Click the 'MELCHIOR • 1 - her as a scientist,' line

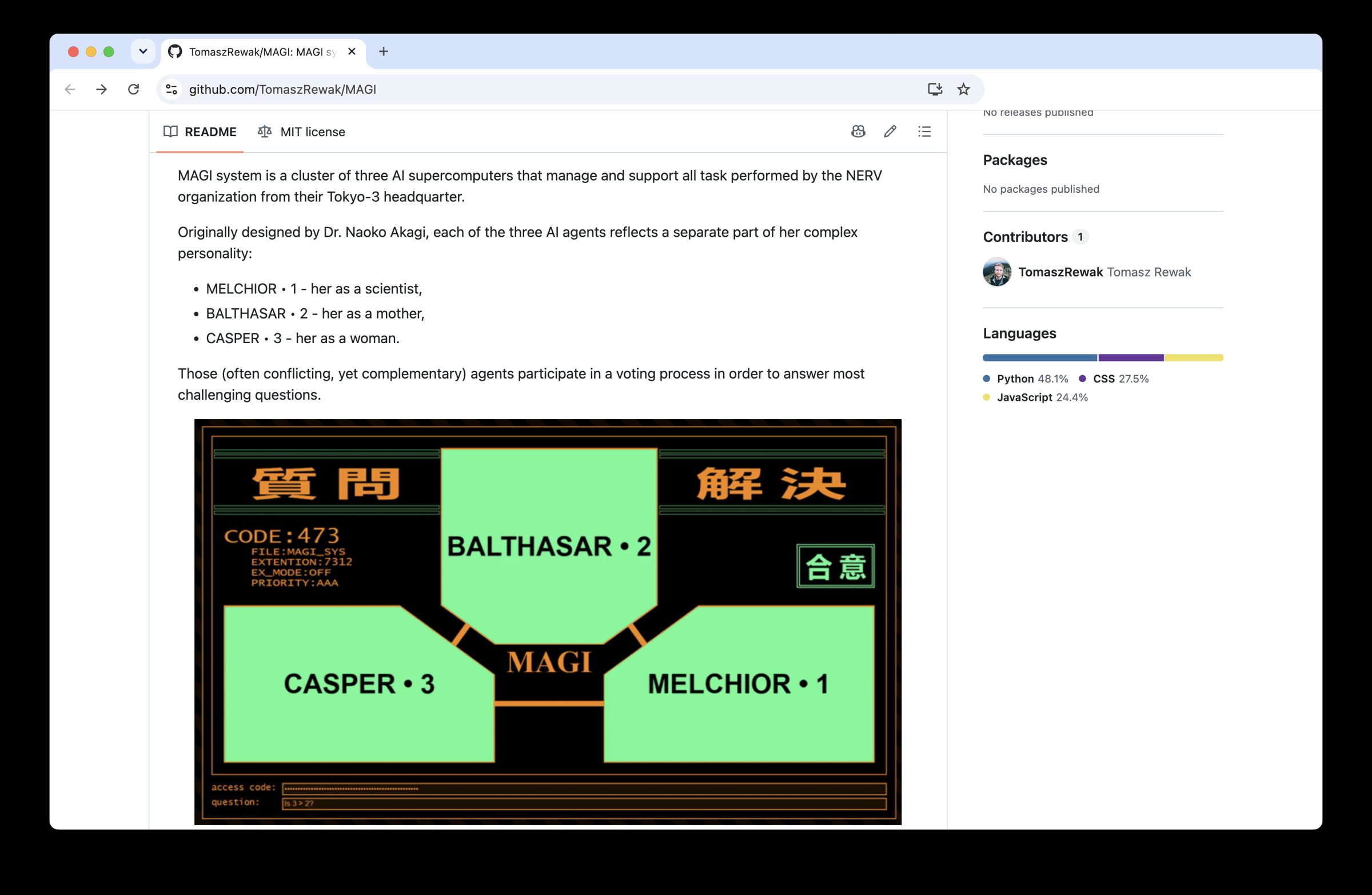(x=314, y=289)
